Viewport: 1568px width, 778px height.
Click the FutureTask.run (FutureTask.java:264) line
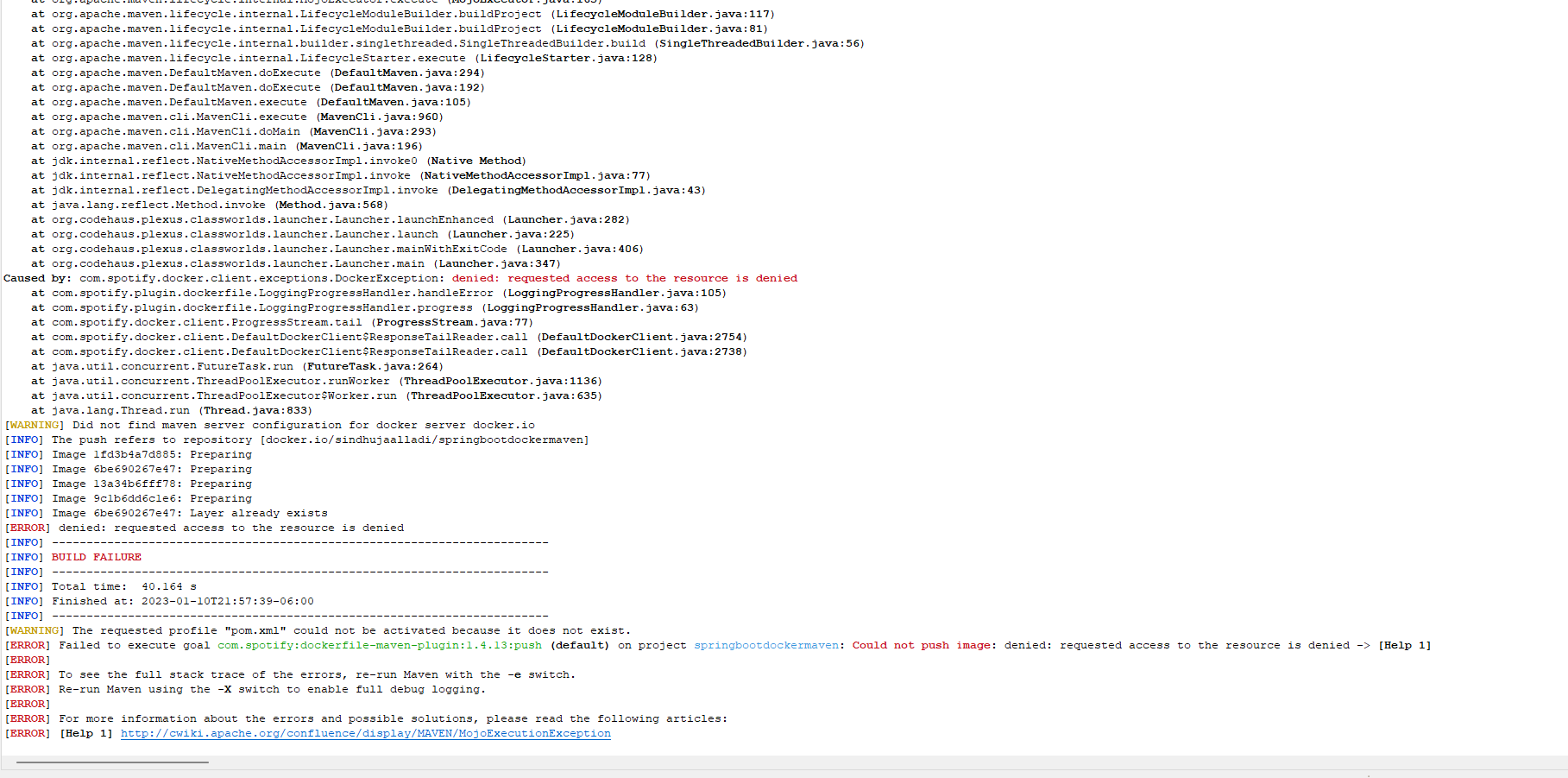pos(236,366)
